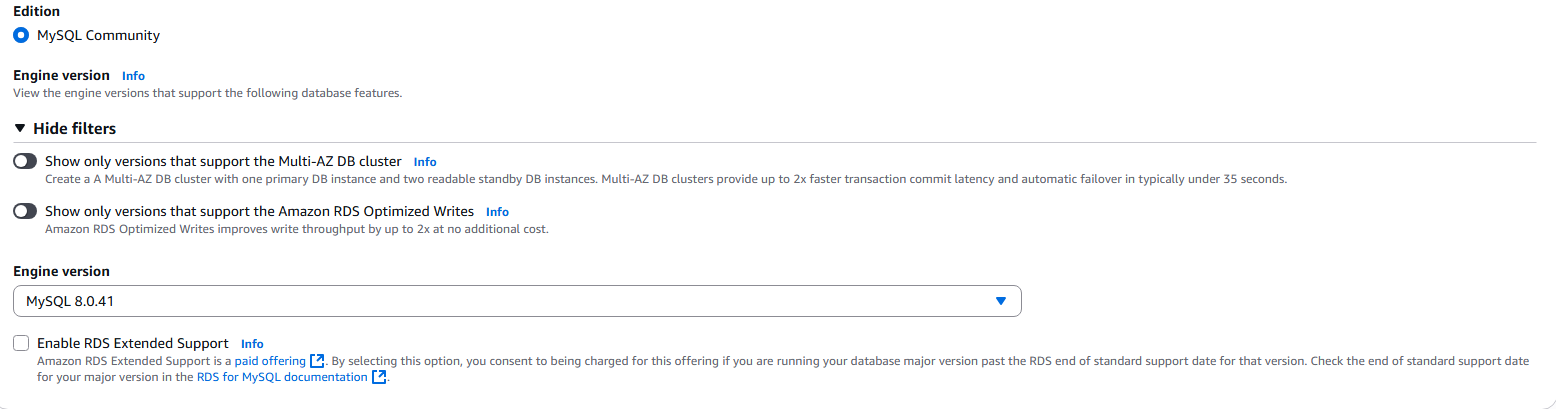Open Info link for Multi-AZ DB cluster
This screenshot has width=1556, height=409.
click(x=425, y=161)
